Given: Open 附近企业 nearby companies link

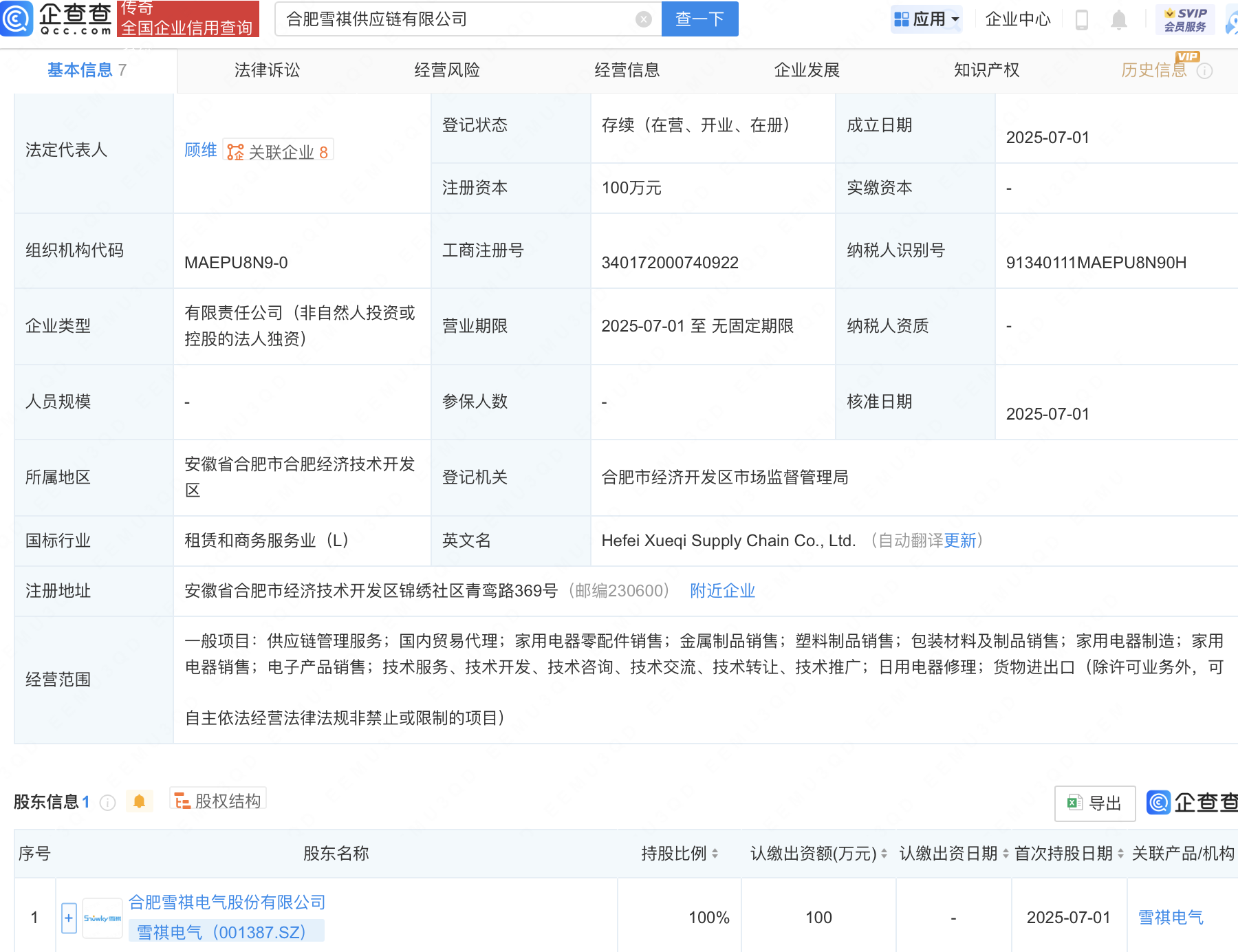Looking at the screenshot, I should click(722, 590).
